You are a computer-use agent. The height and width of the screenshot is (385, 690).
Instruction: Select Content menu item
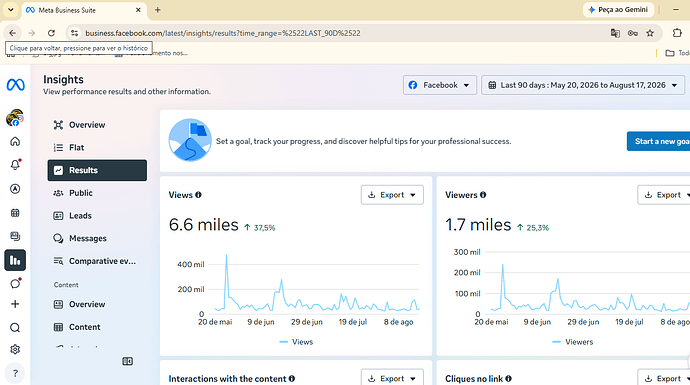pyautogui.click(x=97, y=327)
